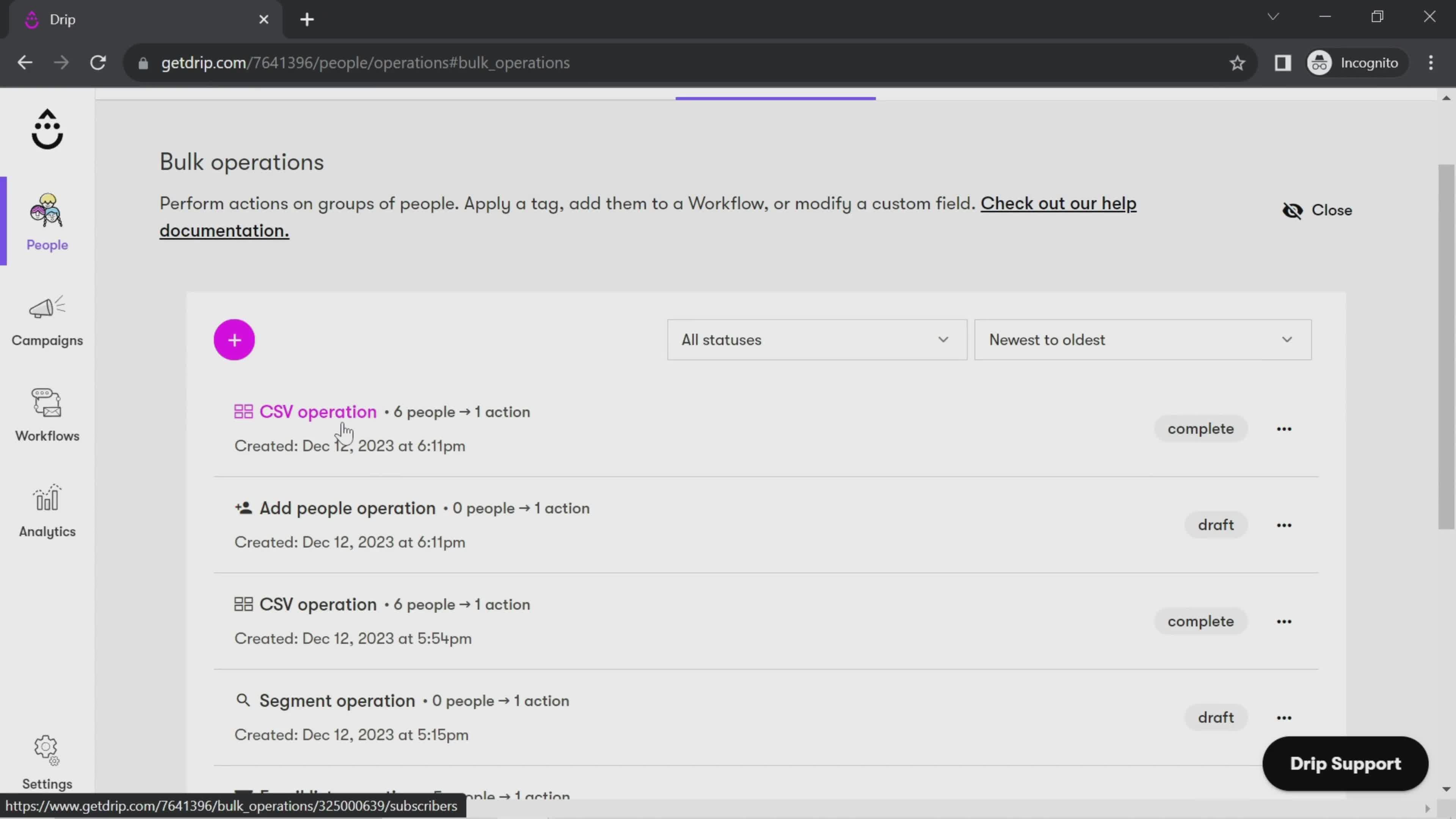Click Close bulk operations panel
This screenshot has height=819, width=1456.
coord(1319,210)
